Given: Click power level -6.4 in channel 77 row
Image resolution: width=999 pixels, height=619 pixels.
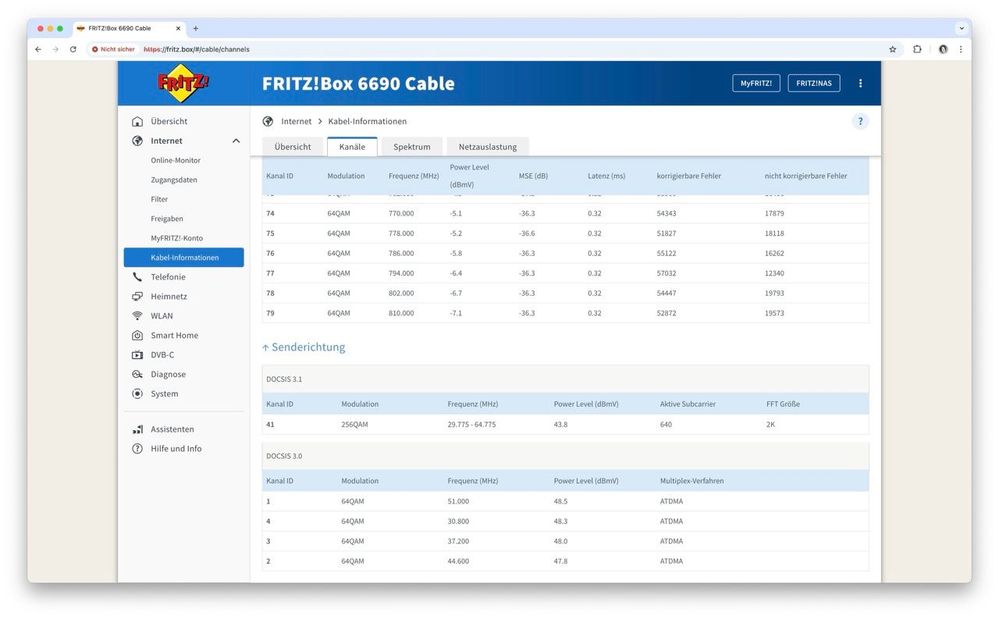Looking at the screenshot, I should coord(456,273).
